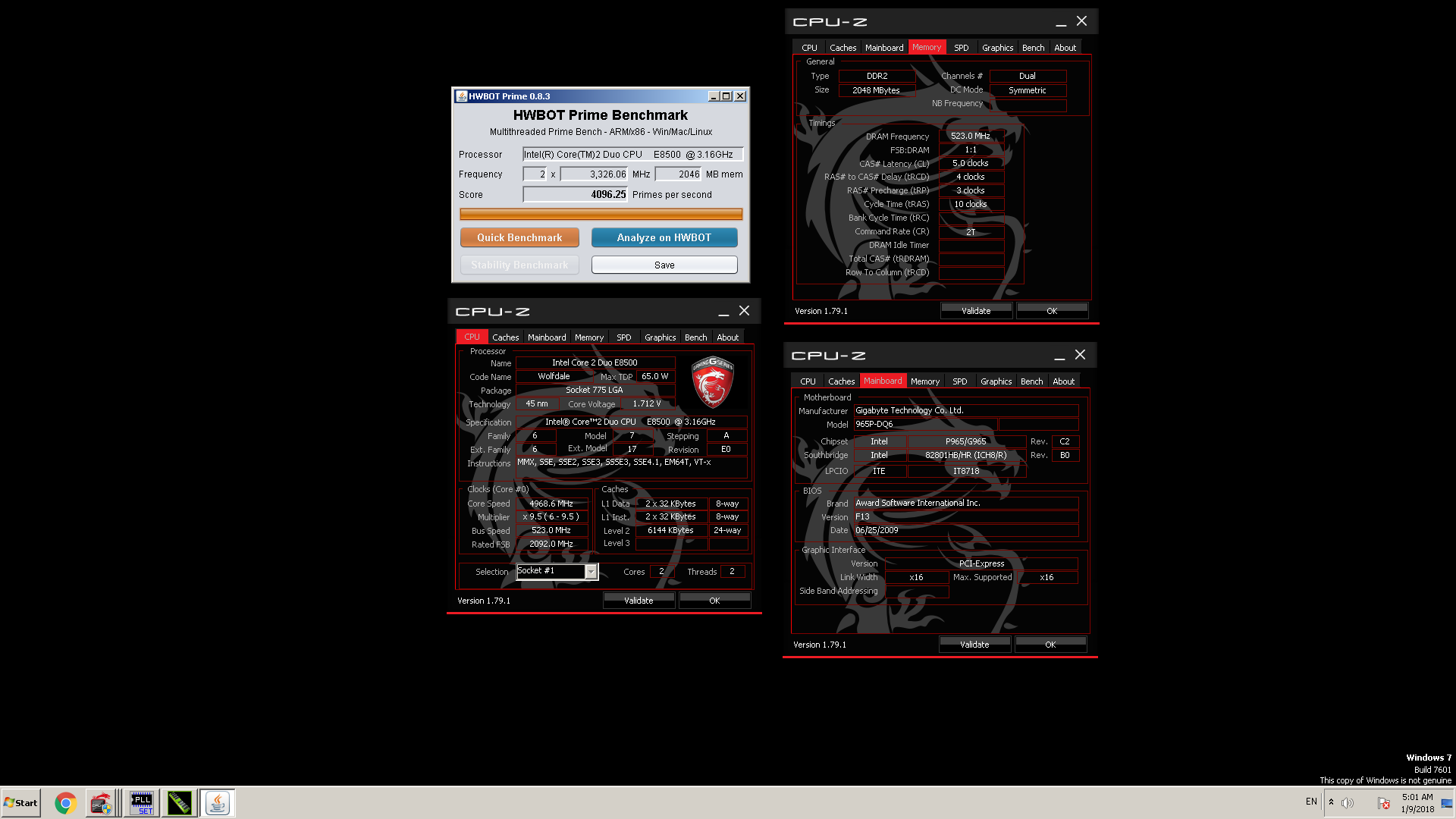Click the Score field showing 4096.25
Screen dimensions: 1456x819
[576, 194]
